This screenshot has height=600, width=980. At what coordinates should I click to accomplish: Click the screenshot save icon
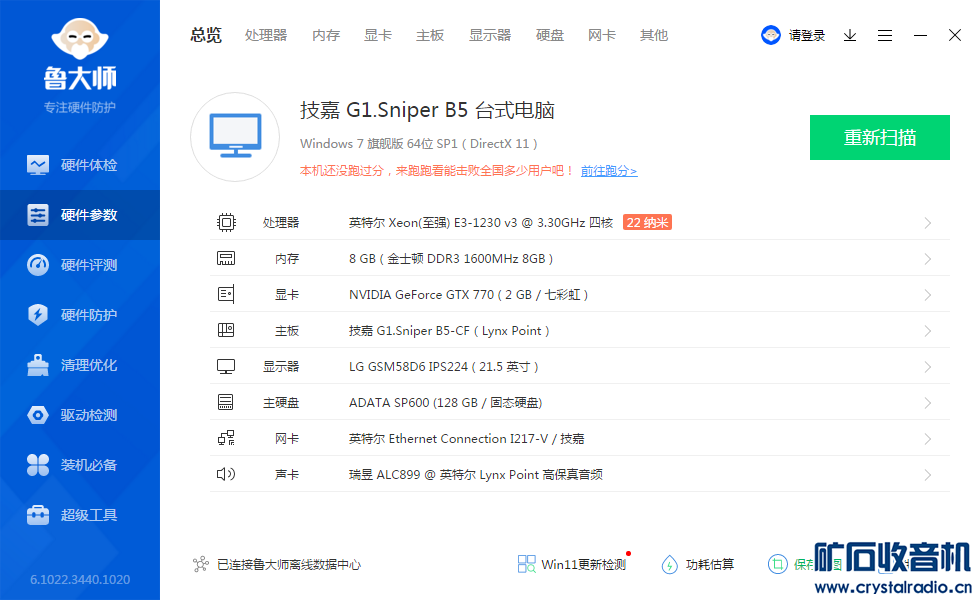tap(778, 564)
